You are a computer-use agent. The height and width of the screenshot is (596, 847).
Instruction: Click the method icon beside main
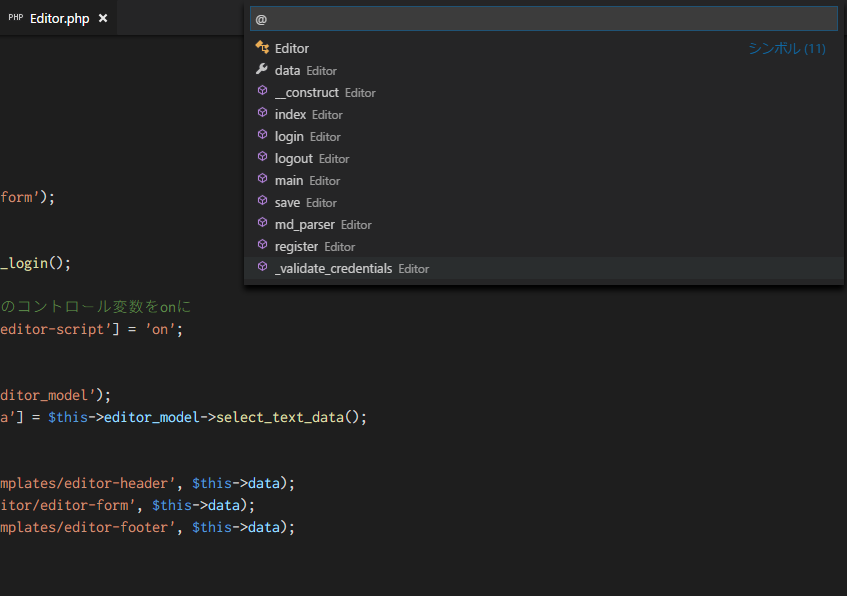pyautogui.click(x=263, y=179)
